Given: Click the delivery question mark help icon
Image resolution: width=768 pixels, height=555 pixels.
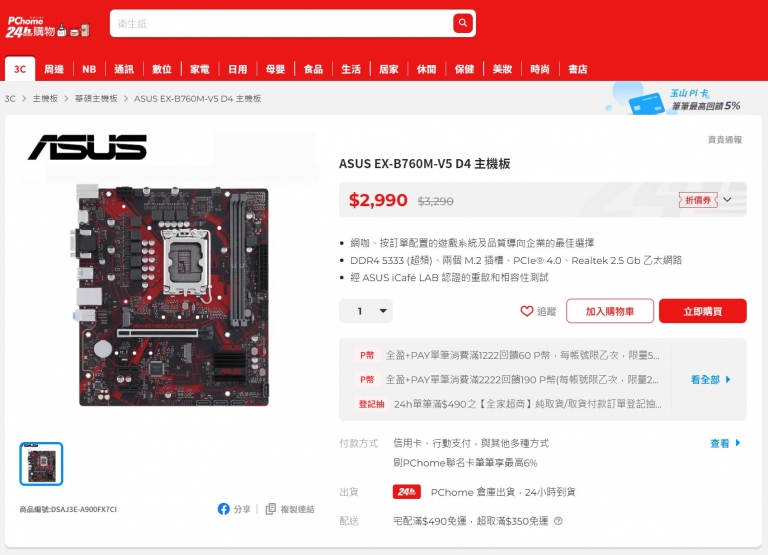Looking at the screenshot, I should [x=558, y=521].
